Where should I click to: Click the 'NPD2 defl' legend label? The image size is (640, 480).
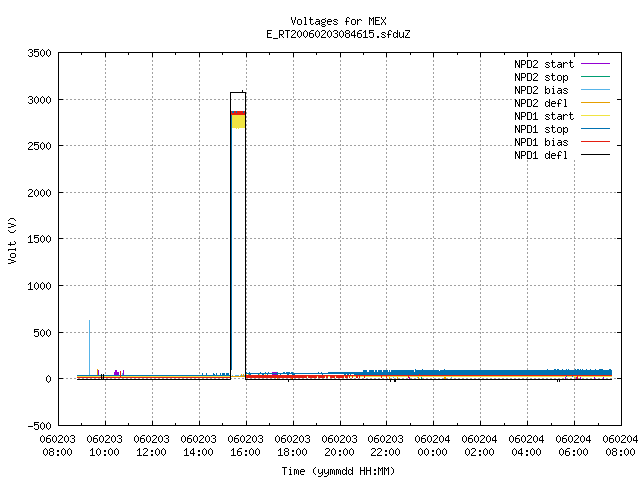tap(541, 103)
